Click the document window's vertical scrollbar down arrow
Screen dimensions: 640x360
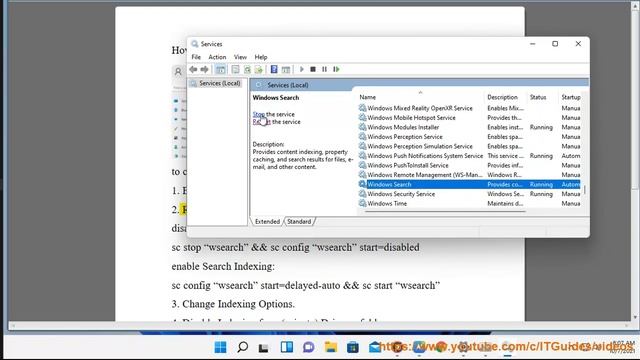click(x=635, y=317)
